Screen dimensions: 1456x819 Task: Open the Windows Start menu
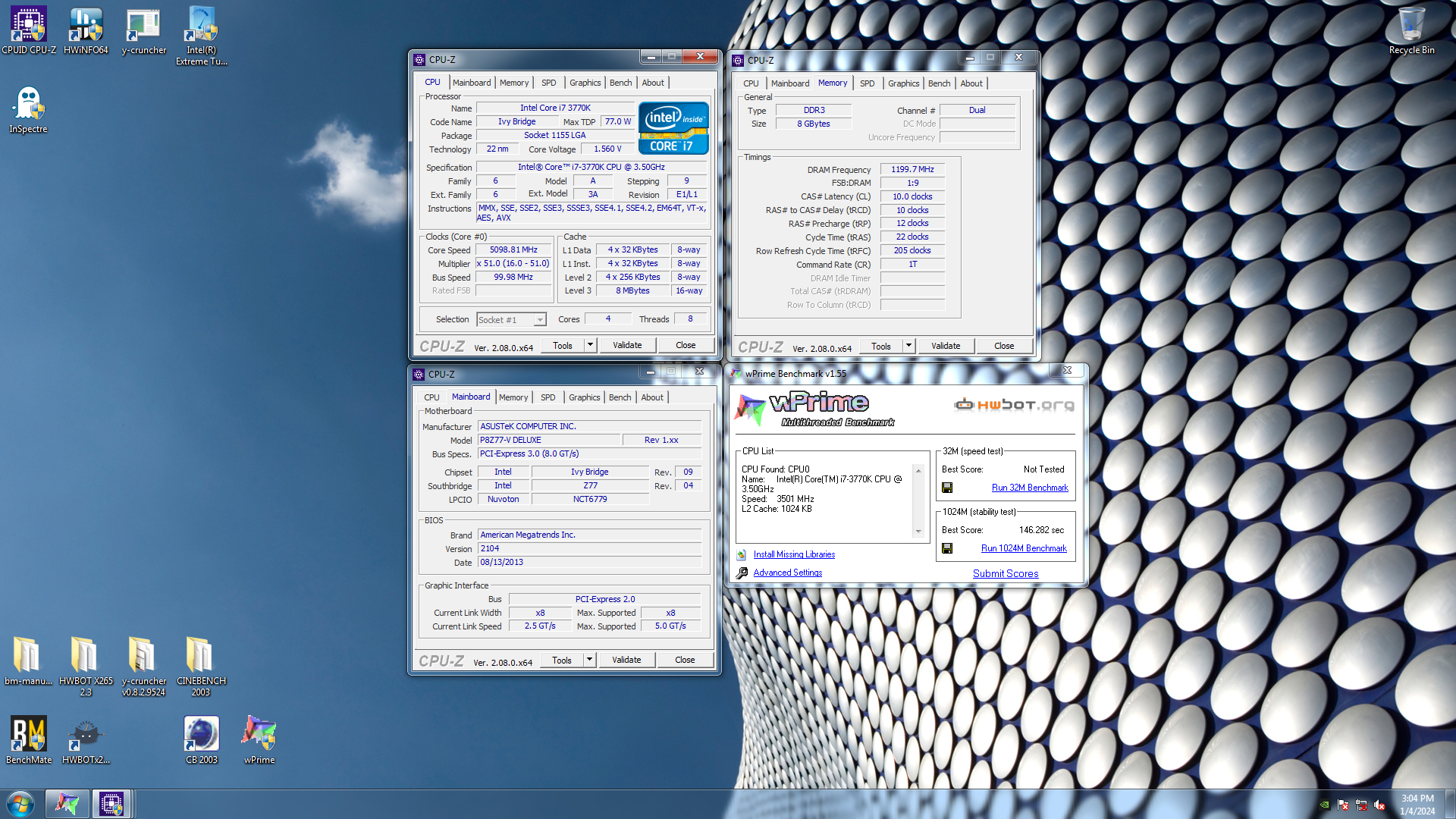(x=20, y=804)
